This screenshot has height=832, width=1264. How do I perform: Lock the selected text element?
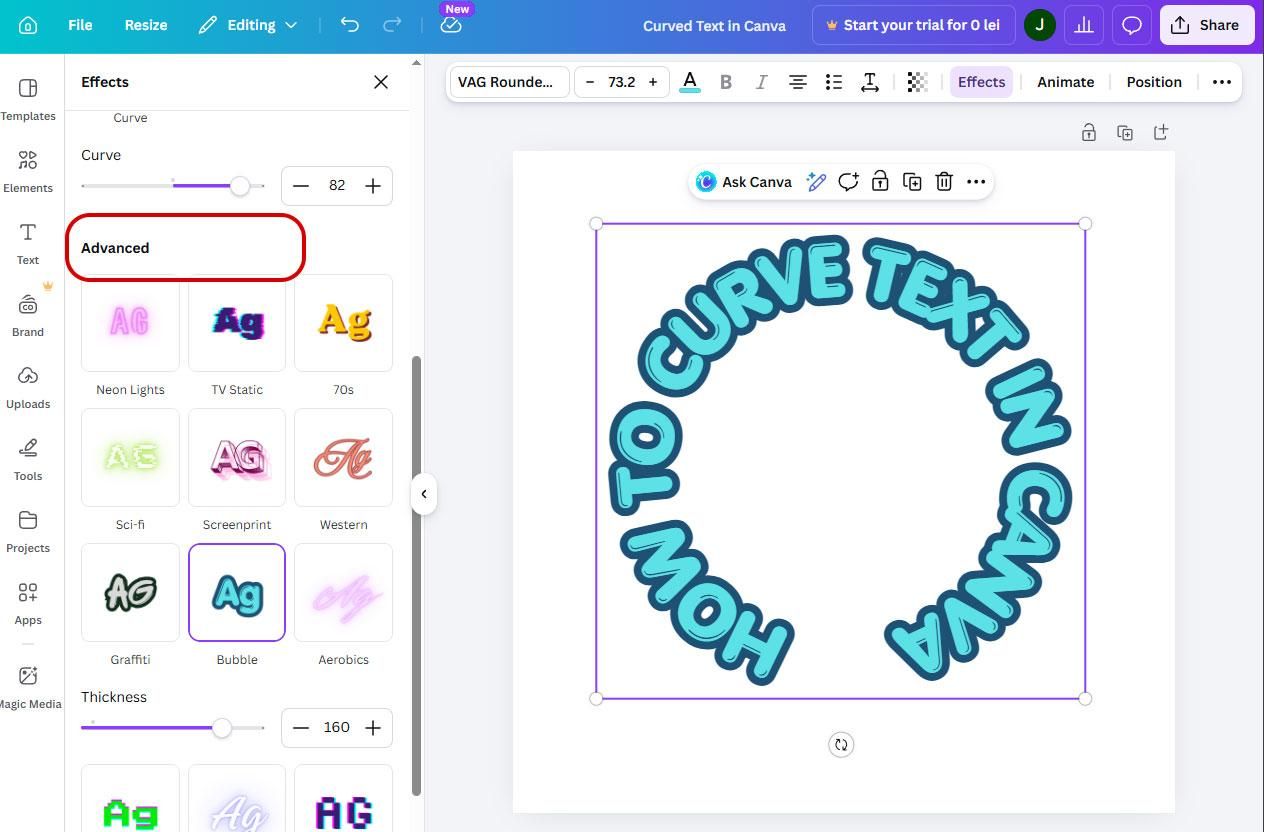coord(880,182)
